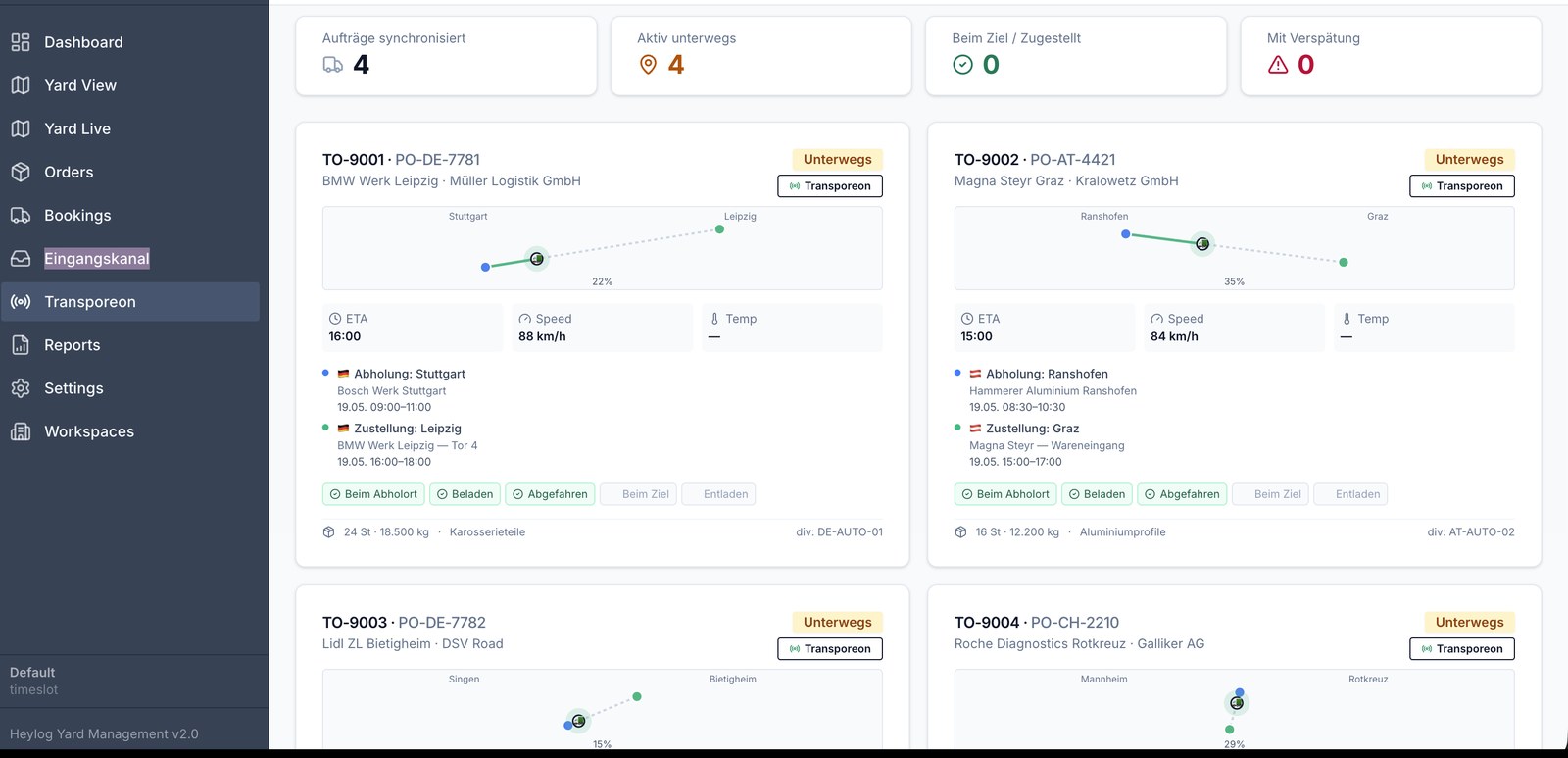Screen dimensions: 1568x758
Task: Click the Temp thermometer icon for TO-9001
Action: click(714, 319)
